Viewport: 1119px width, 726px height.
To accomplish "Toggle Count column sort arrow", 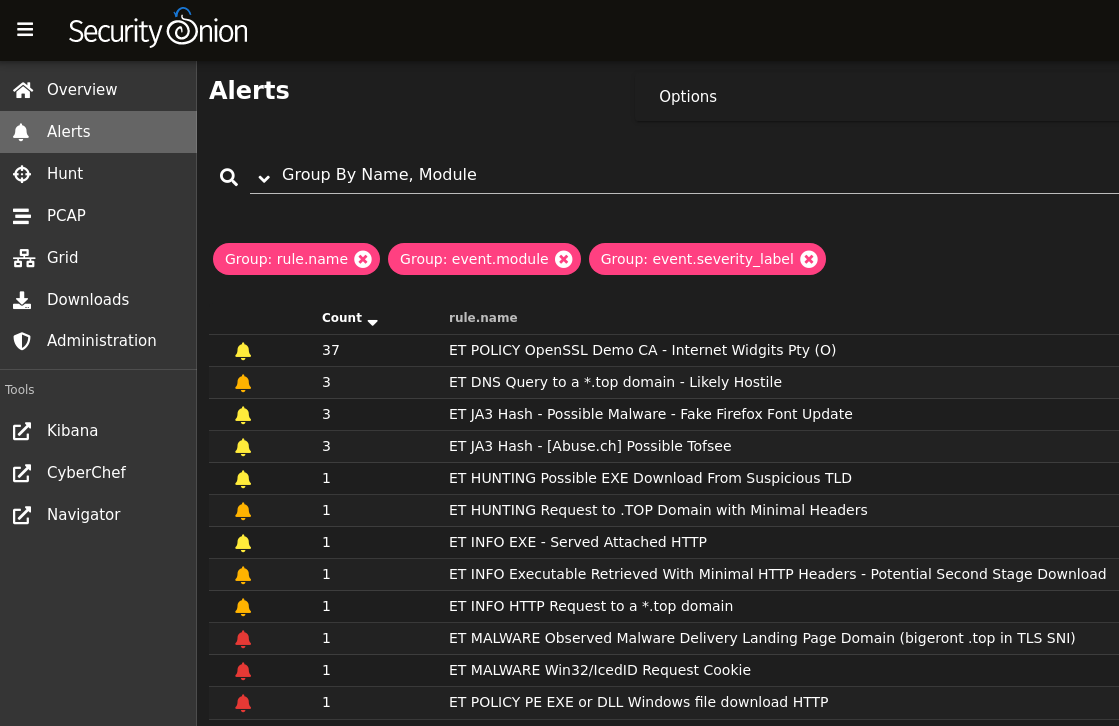I will point(373,322).
